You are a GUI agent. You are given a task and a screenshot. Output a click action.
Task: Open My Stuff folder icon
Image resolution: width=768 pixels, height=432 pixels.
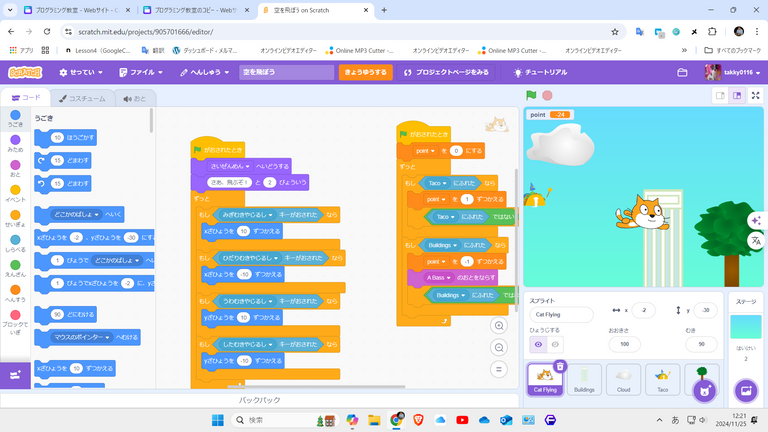[x=682, y=72]
